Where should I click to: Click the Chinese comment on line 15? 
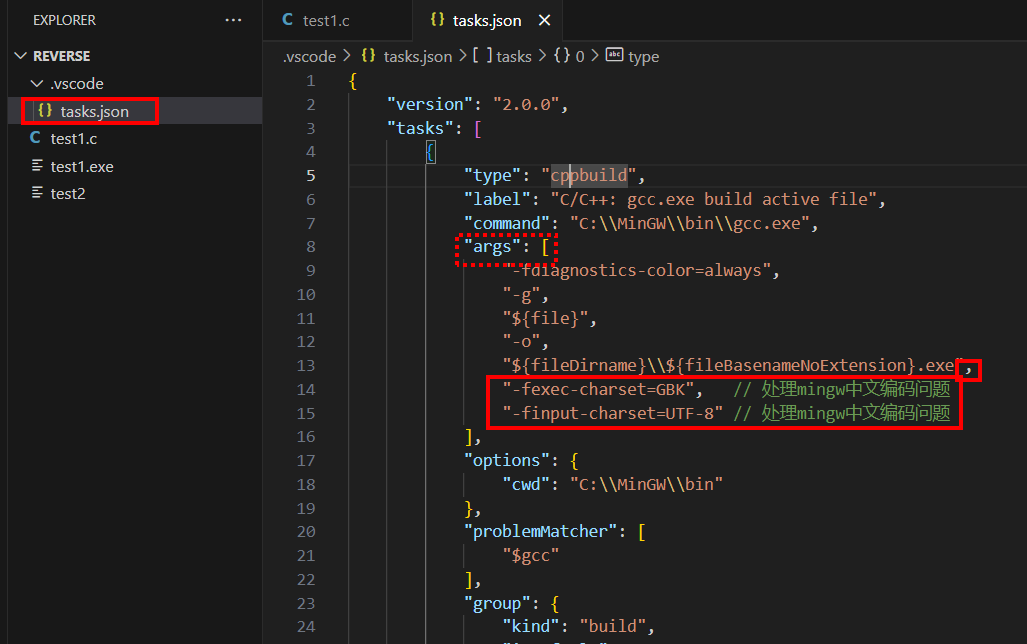coord(842,413)
